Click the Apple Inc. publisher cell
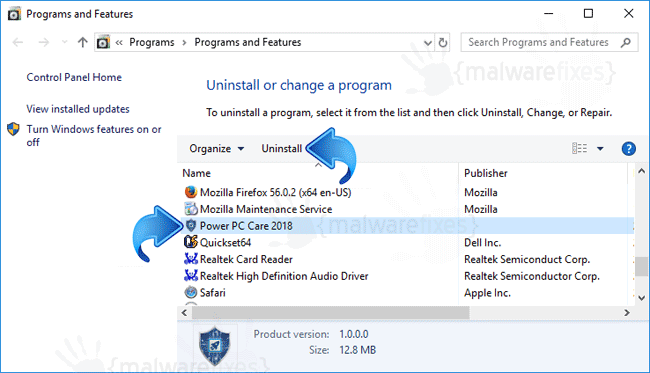This screenshot has height=373, width=650. pos(487,293)
